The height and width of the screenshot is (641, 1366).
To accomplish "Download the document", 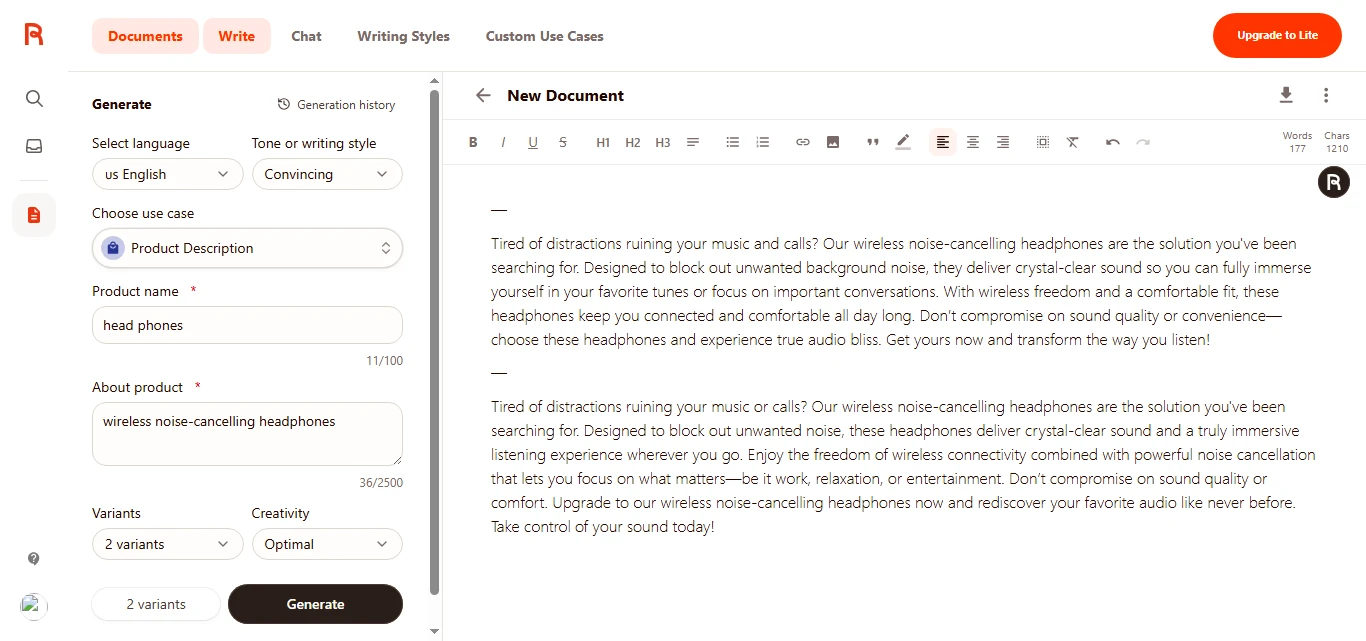I will coord(1286,95).
